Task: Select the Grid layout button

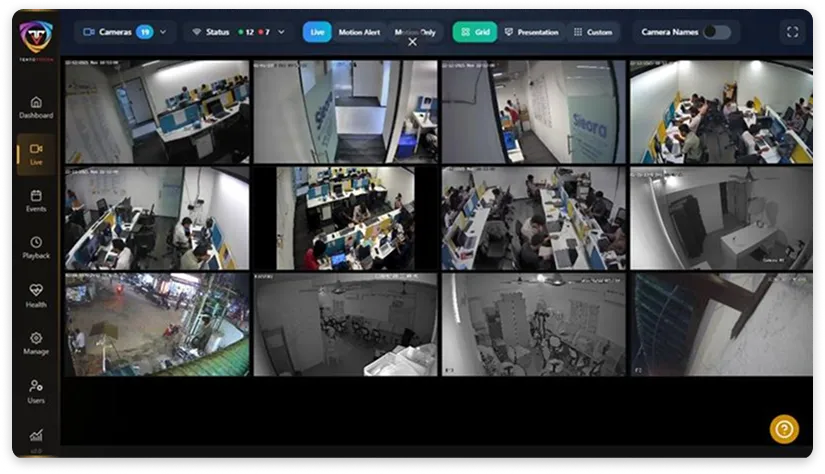Action: coord(475,32)
